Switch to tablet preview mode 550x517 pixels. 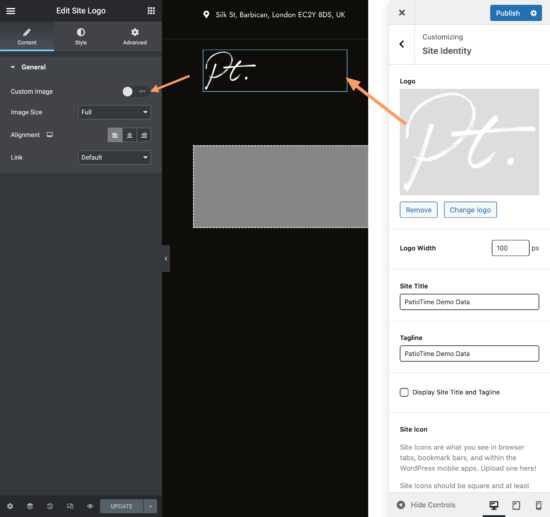pyautogui.click(x=516, y=505)
